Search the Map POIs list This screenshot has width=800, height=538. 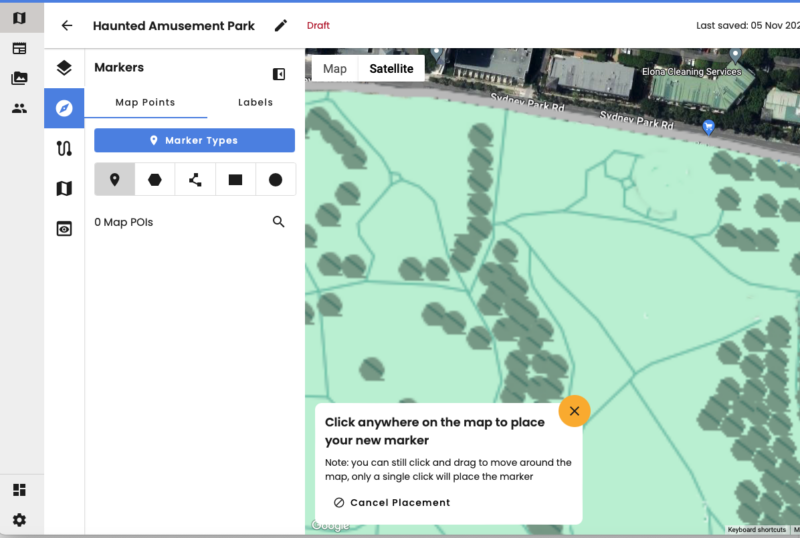[x=279, y=222]
